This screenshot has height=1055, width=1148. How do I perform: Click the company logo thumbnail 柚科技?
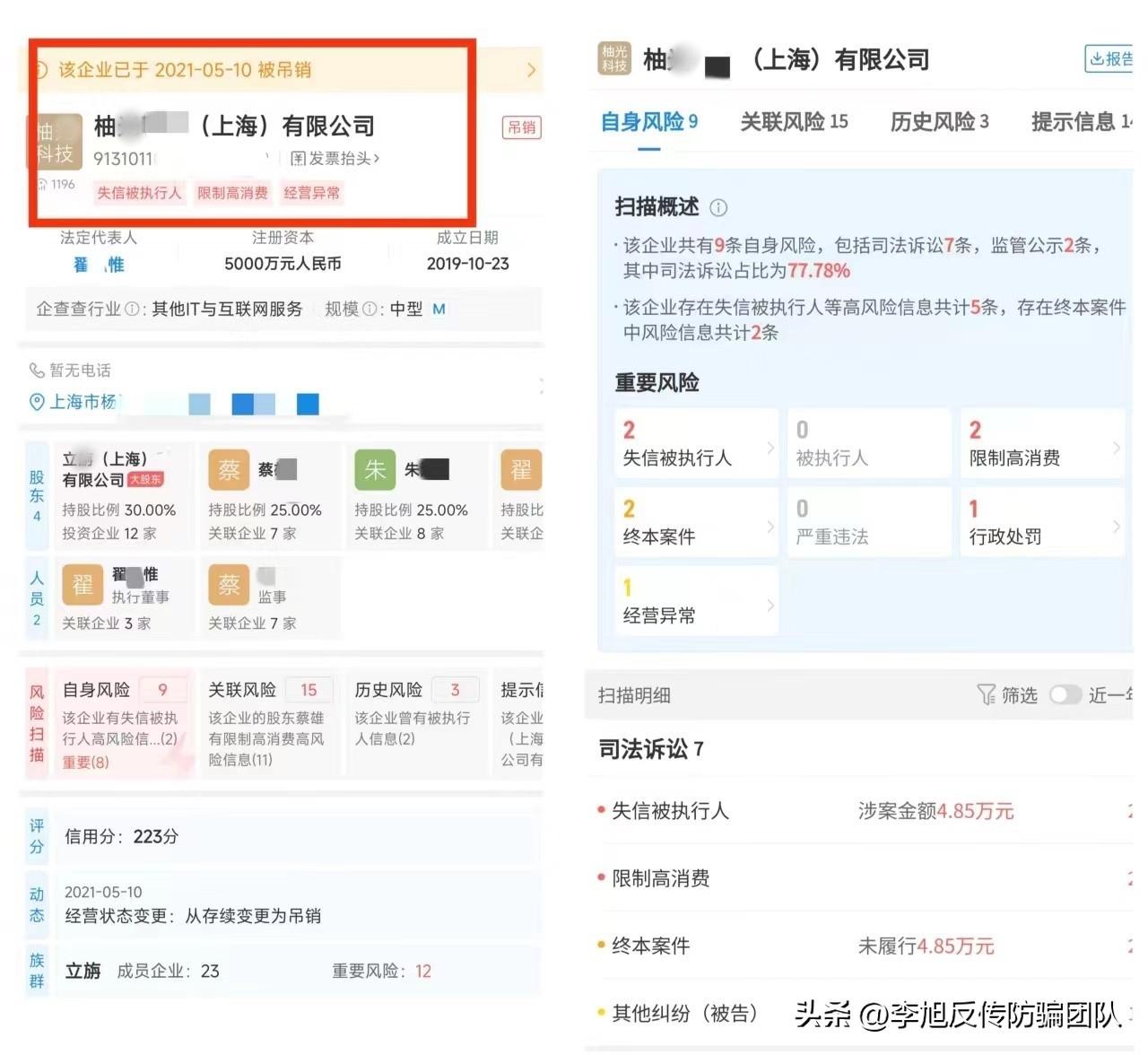[58, 143]
